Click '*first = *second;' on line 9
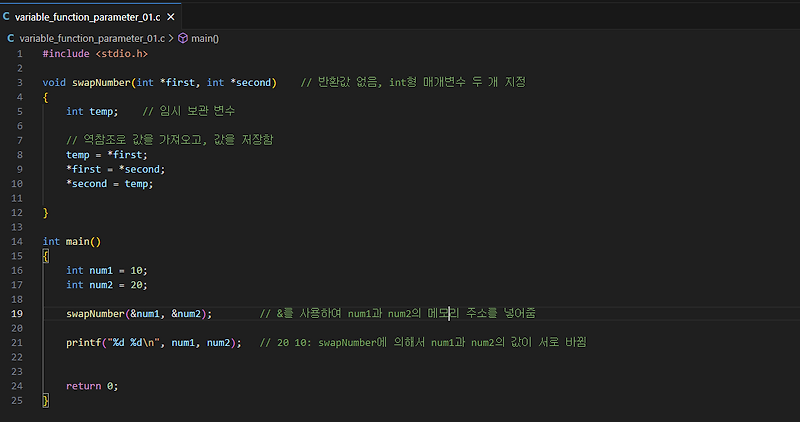The height and width of the screenshot is (422, 800). tap(116, 169)
